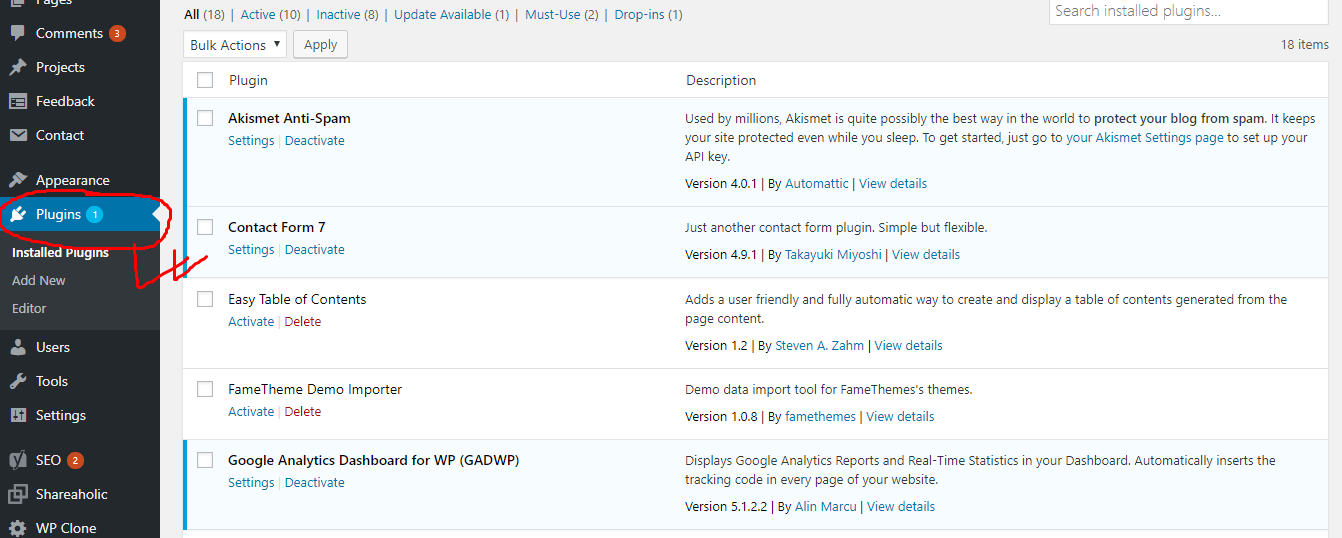View details for Akismet Anti-Spam
1342x538 pixels.
(893, 184)
